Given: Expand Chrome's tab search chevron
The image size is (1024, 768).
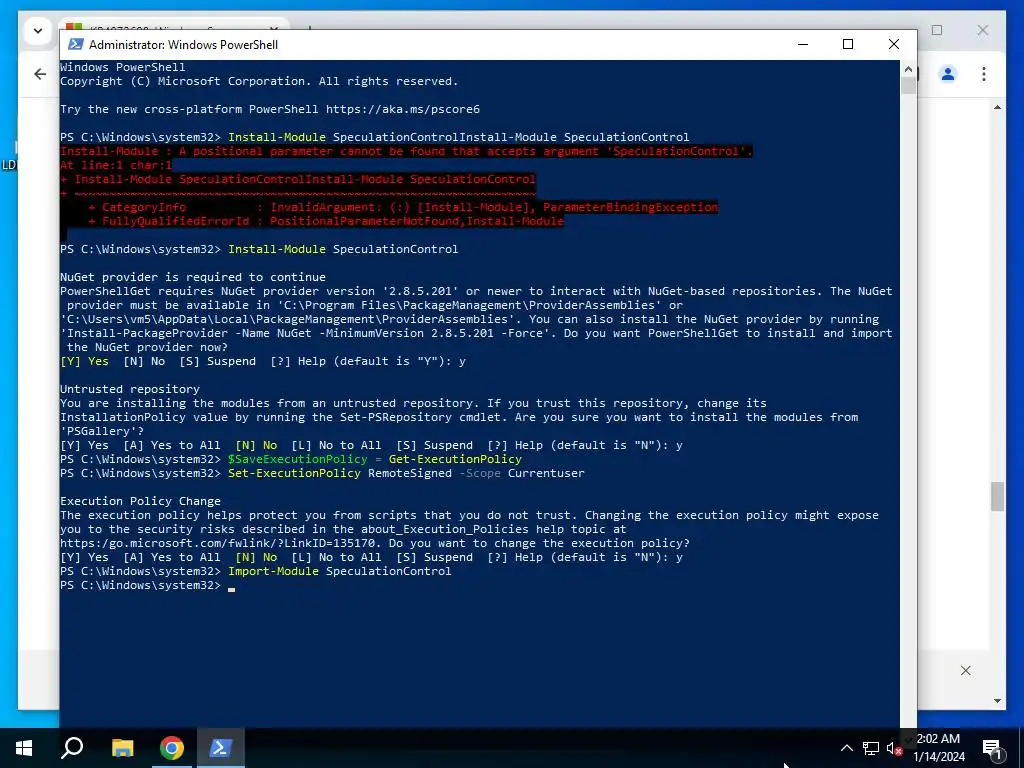Looking at the screenshot, I should point(38,31).
